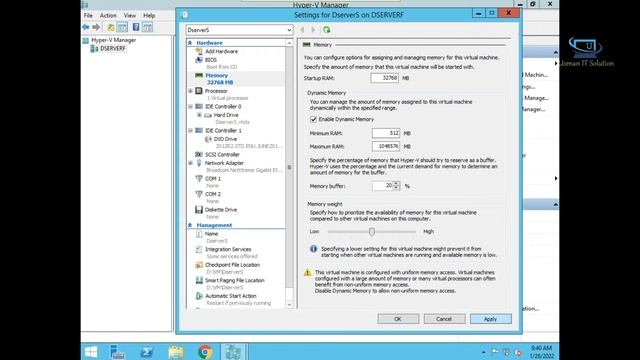This screenshot has height=360, width=640.
Task: Click the Maximum RAM input field
Action: 386,146
